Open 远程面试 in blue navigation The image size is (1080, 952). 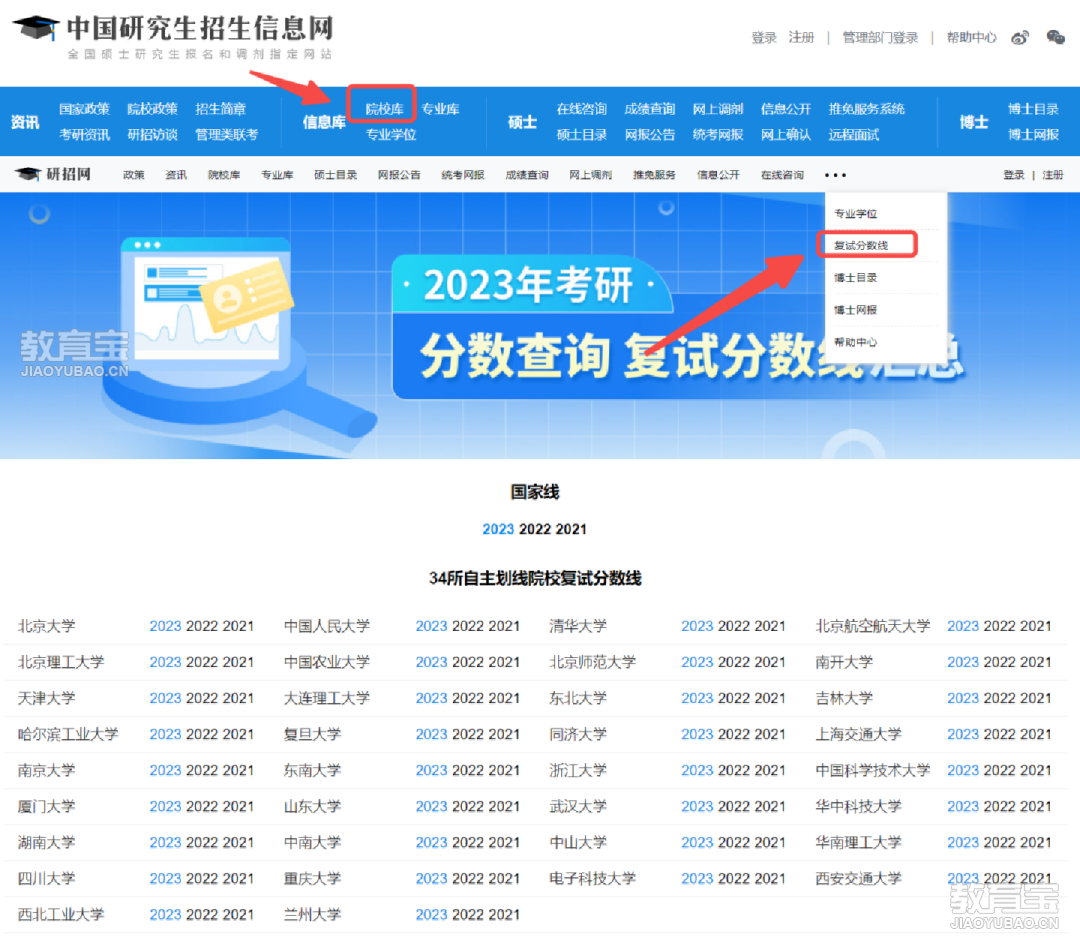click(x=854, y=134)
